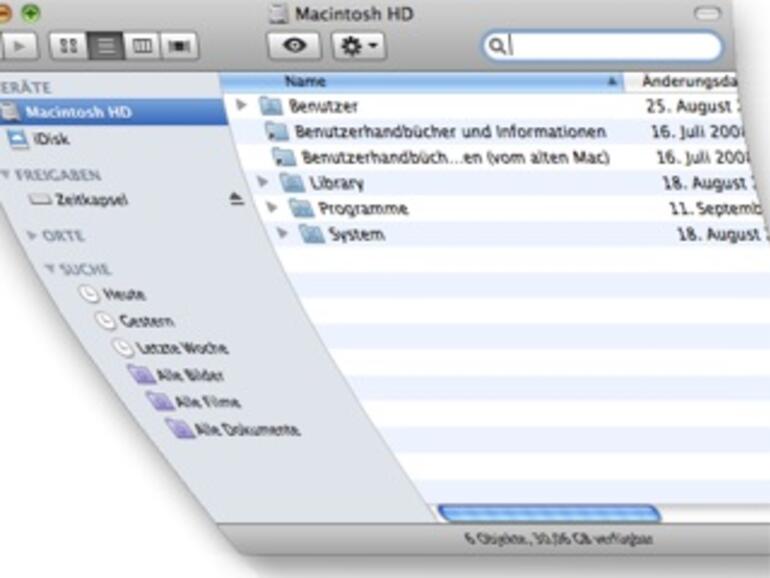Switch to Cover Flow view
The image size is (770, 578).
tap(179, 46)
